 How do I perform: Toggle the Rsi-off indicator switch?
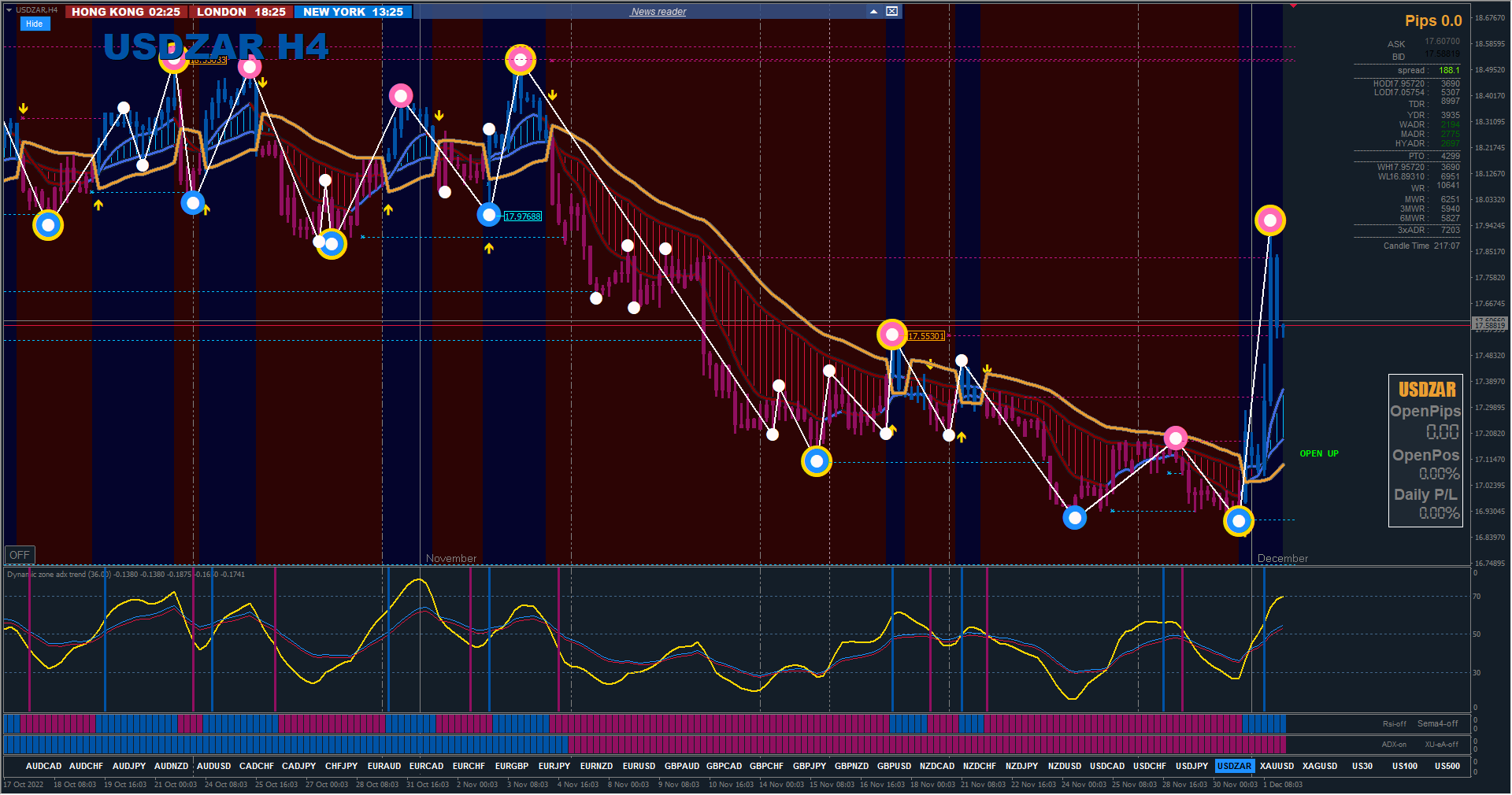tap(1394, 724)
